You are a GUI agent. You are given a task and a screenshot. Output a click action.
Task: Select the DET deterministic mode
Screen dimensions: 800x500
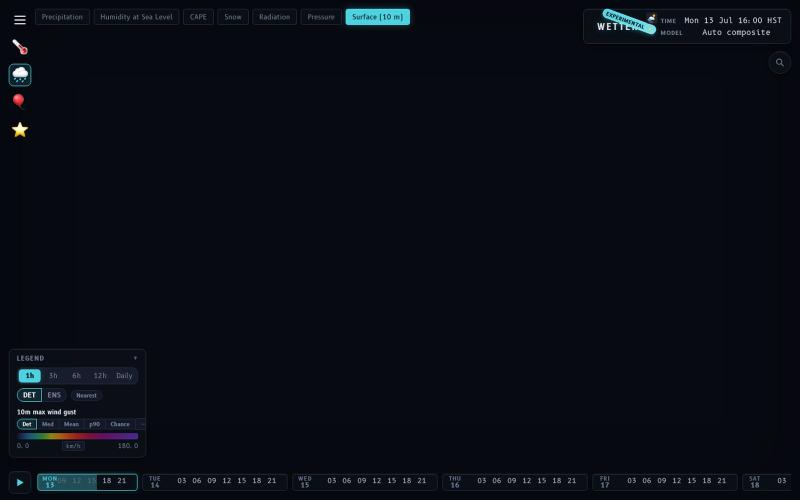tap(29, 395)
